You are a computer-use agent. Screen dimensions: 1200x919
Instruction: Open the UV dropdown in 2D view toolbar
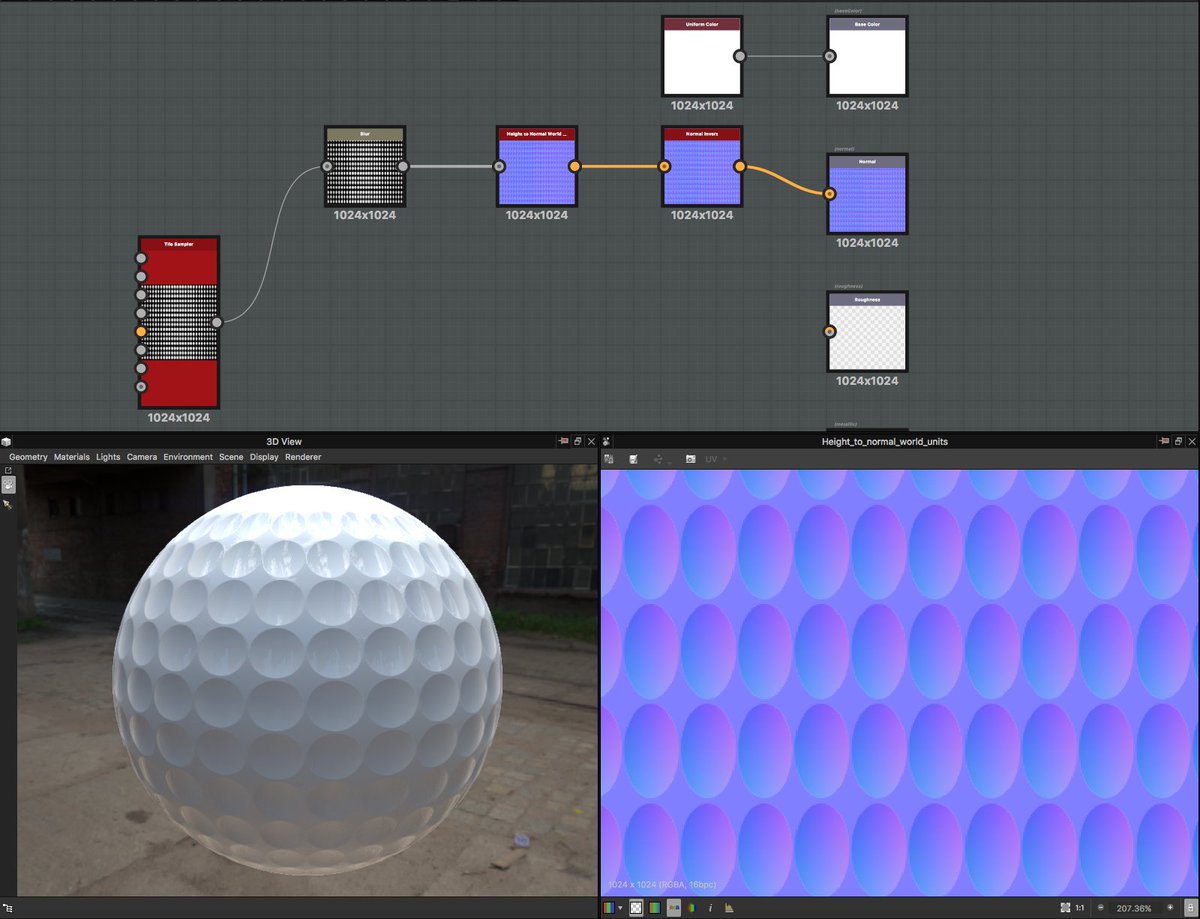[x=713, y=458]
